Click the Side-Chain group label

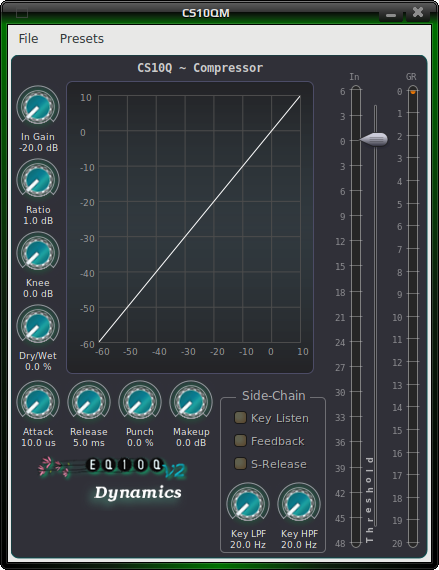[x=274, y=396]
